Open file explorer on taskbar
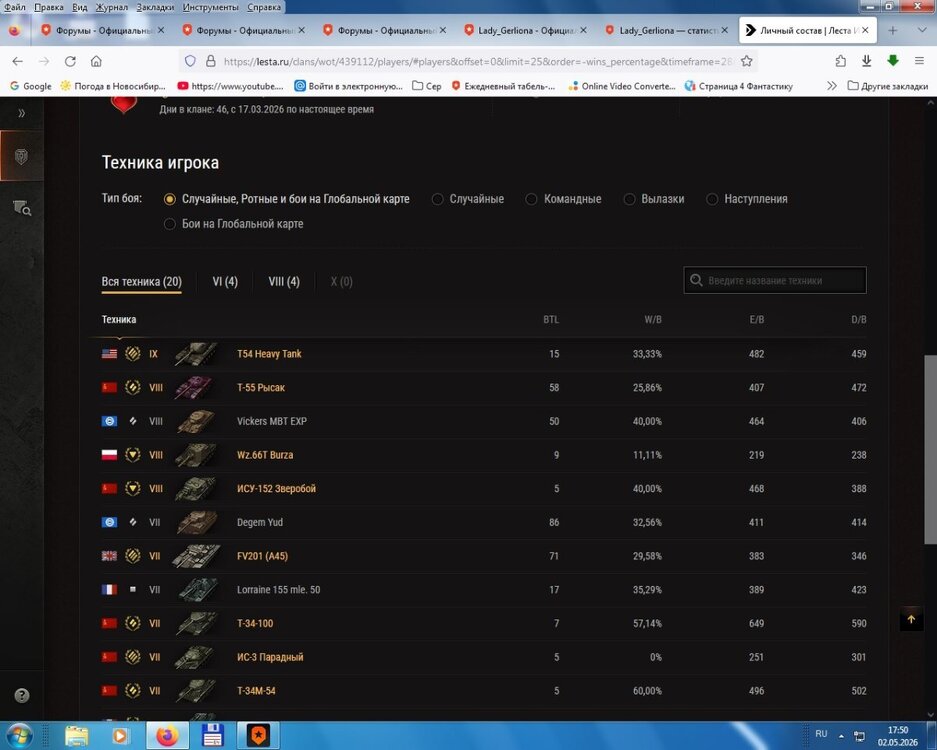The image size is (937, 750). tap(76, 736)
